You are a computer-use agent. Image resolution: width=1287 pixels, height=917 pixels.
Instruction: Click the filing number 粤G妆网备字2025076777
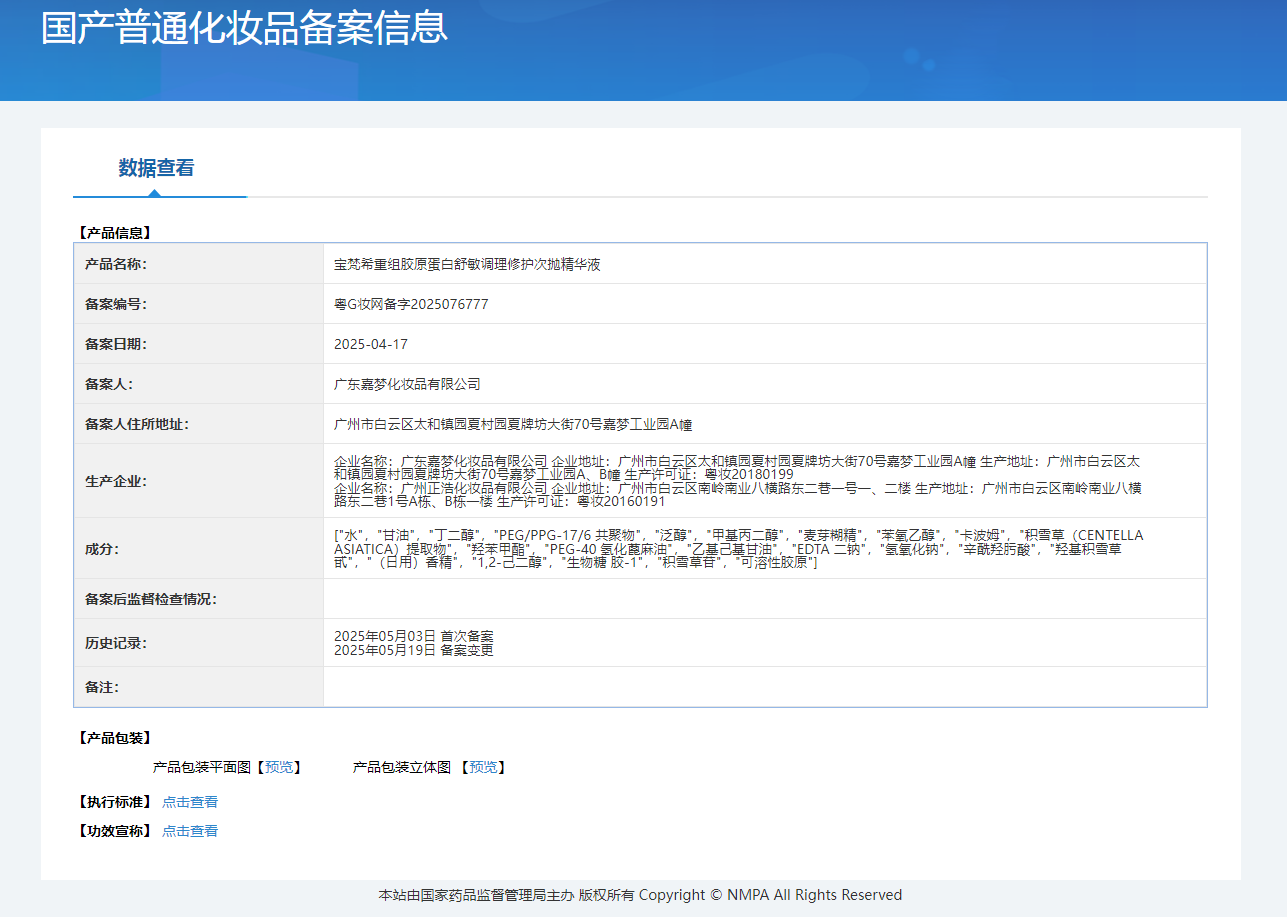411,304
